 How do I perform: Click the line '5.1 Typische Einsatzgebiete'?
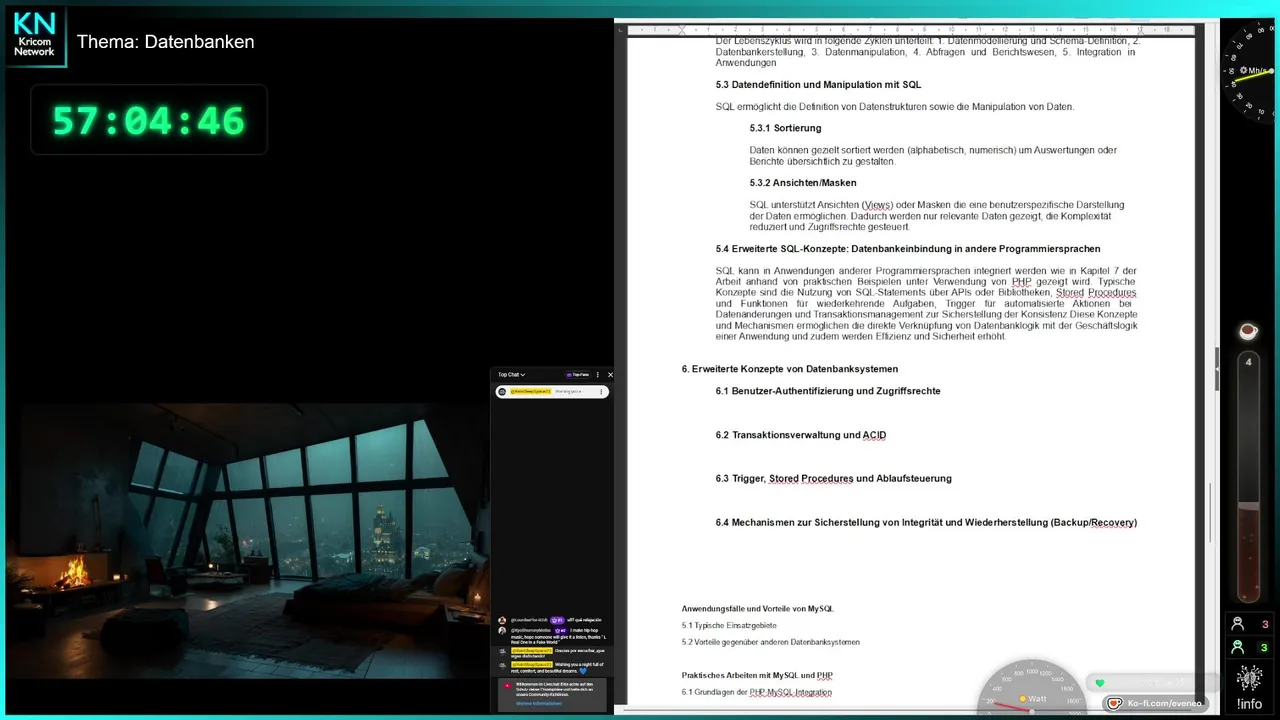(729, 625)
